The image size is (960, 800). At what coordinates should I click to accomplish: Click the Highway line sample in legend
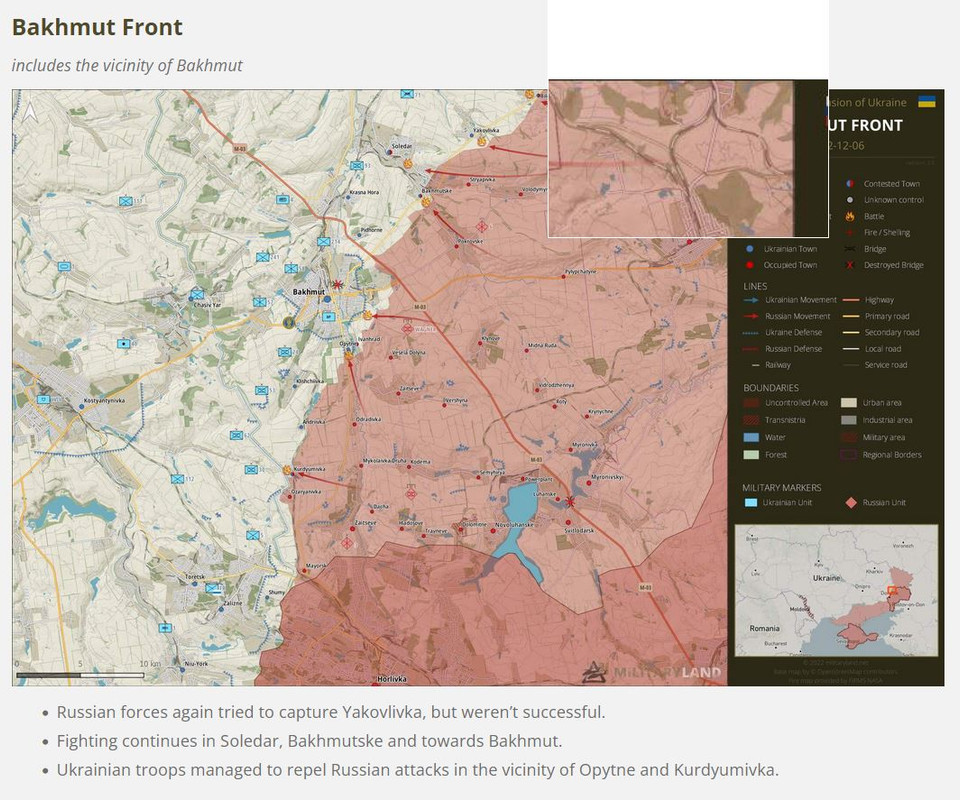tap(851, 300)
